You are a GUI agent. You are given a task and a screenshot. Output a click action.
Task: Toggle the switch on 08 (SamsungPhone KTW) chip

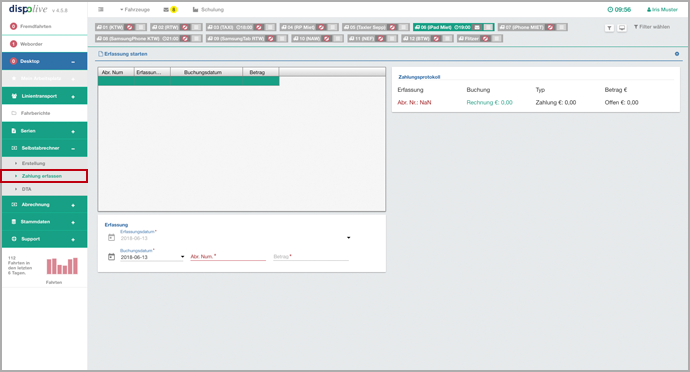coord(196,39)
